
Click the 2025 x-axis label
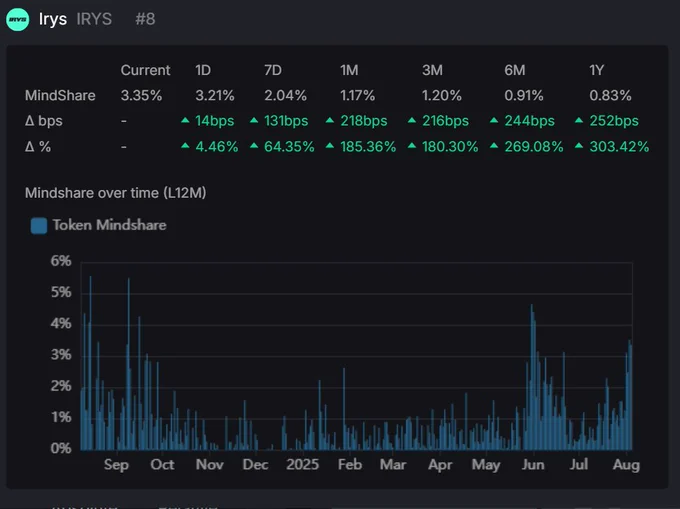point(302,465)
